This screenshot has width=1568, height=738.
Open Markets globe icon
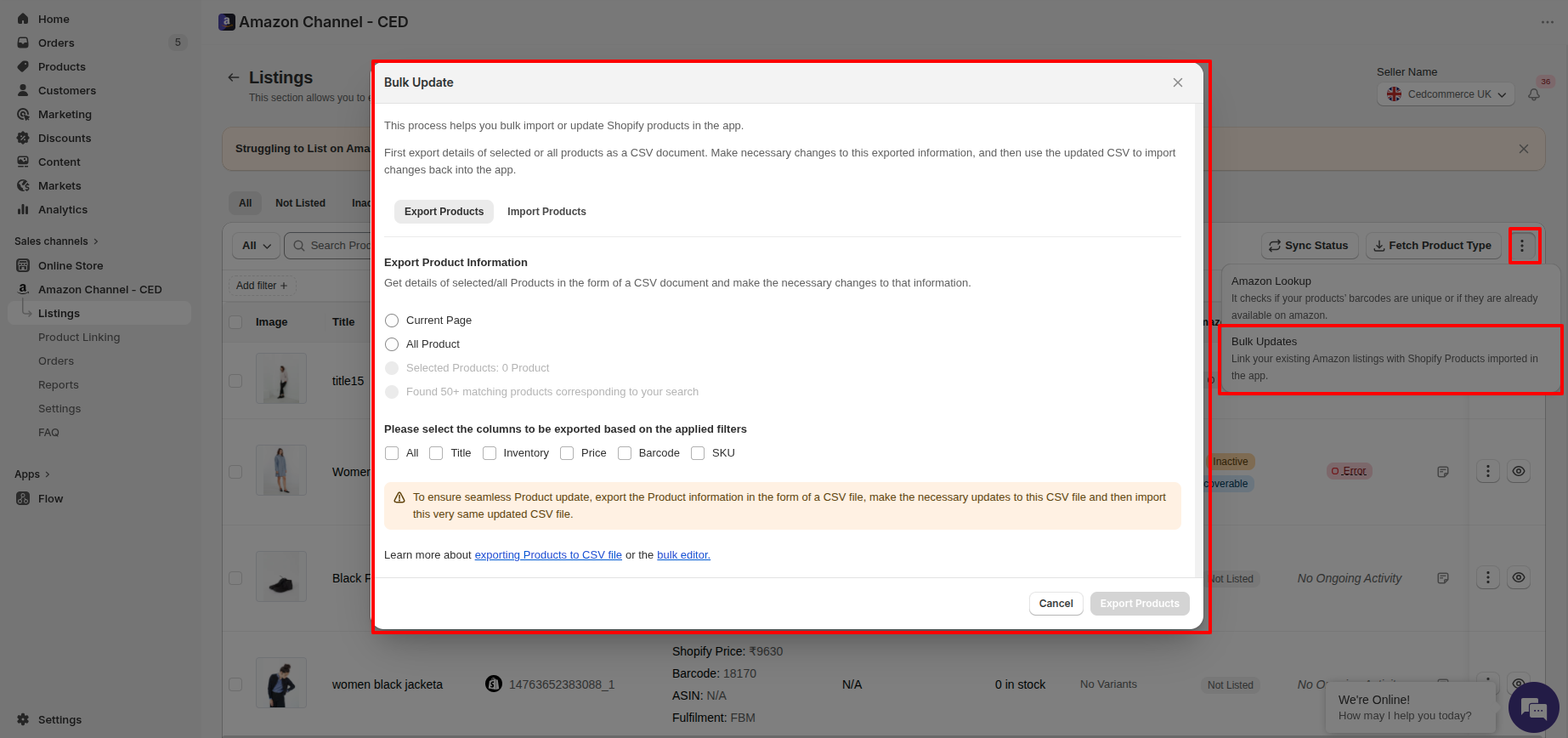click(23, 185)
